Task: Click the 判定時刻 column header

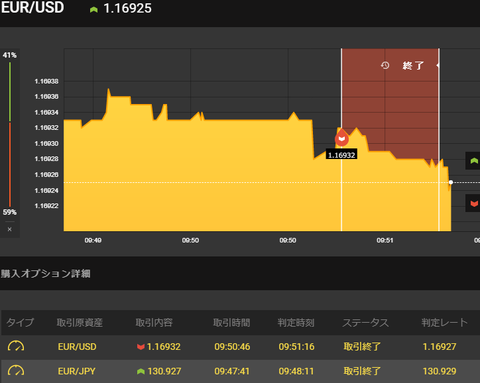Action: [x=296, y=322]
